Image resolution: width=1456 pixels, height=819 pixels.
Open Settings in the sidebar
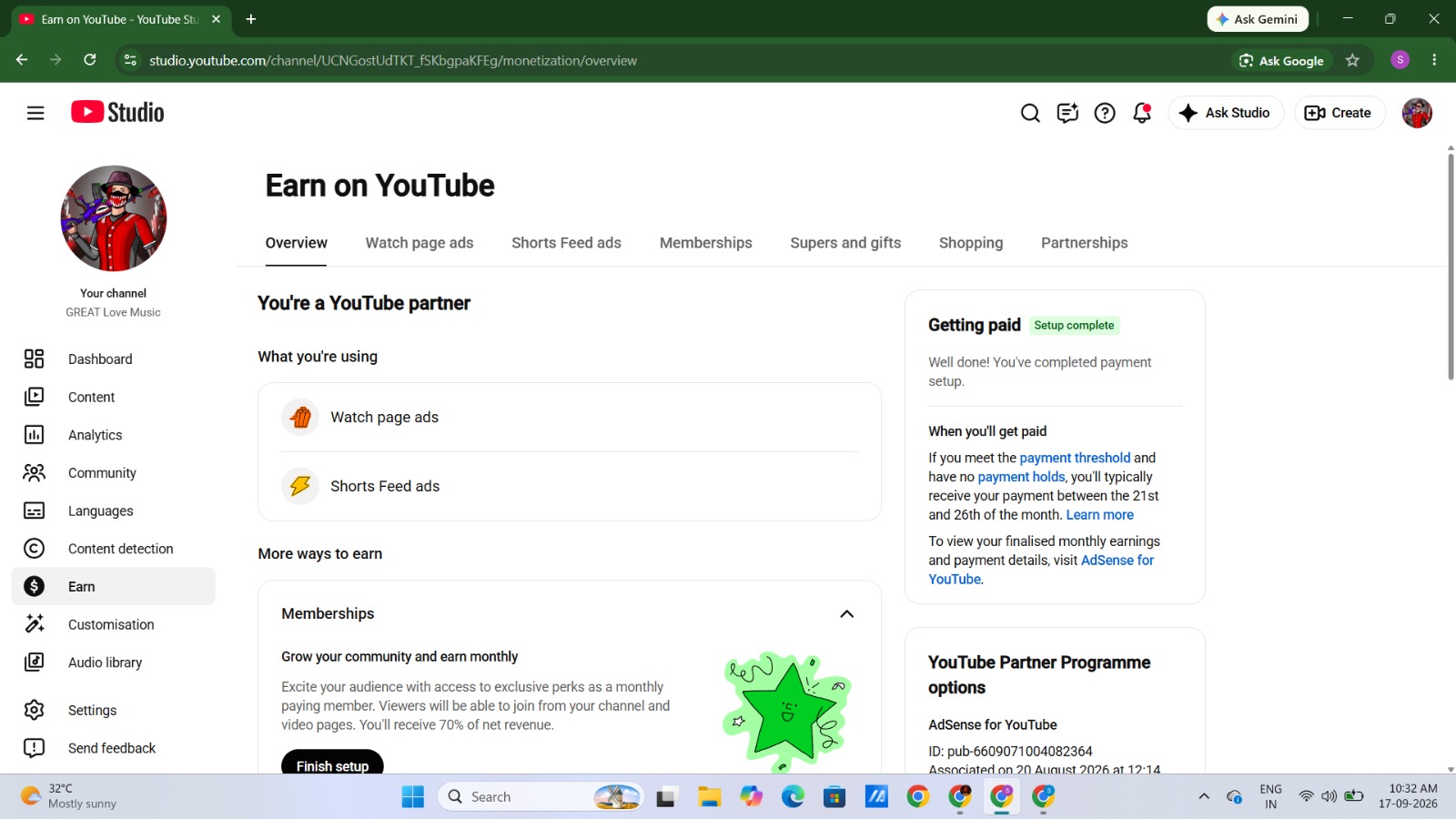pos(114,710)
